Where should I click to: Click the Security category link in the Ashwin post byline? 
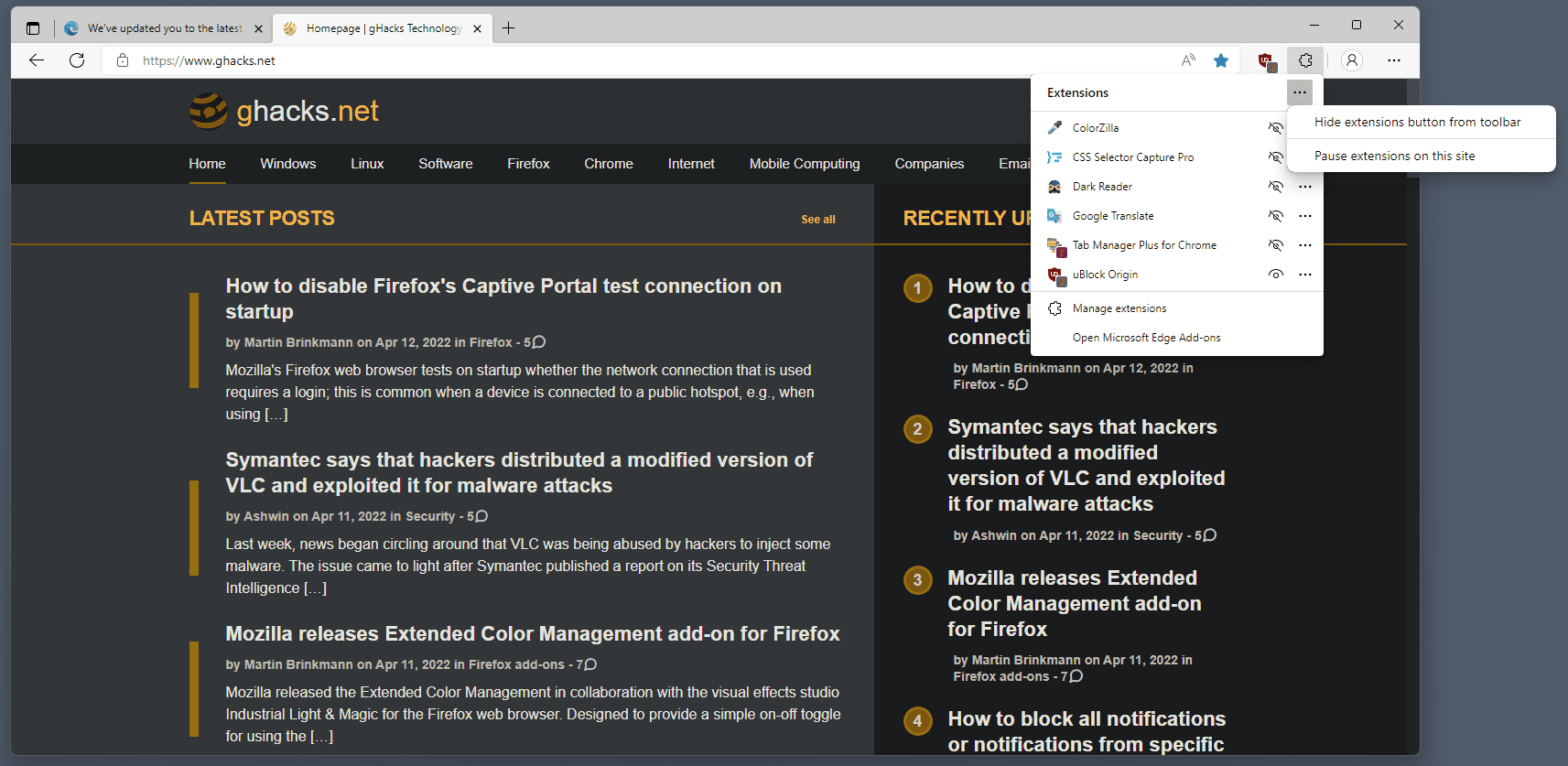(x=430, y=516)
